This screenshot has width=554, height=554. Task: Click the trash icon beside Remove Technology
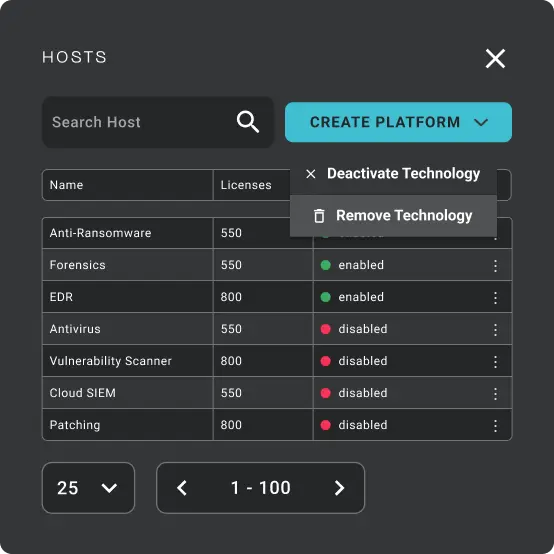pos(319,216)
